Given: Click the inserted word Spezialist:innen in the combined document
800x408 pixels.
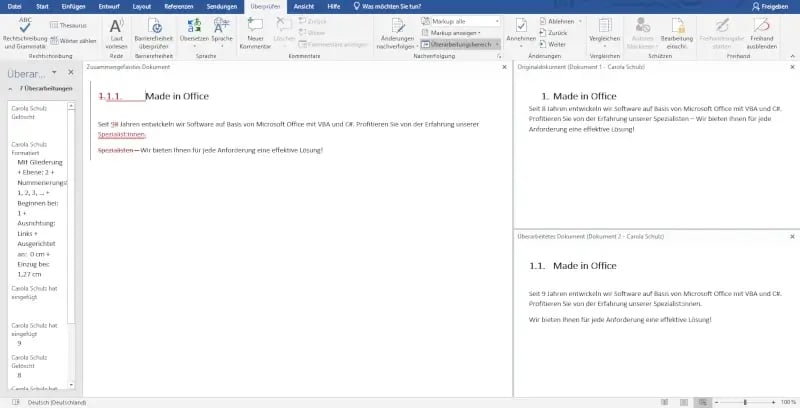Looking at the screenshot, I should point(122,135).
